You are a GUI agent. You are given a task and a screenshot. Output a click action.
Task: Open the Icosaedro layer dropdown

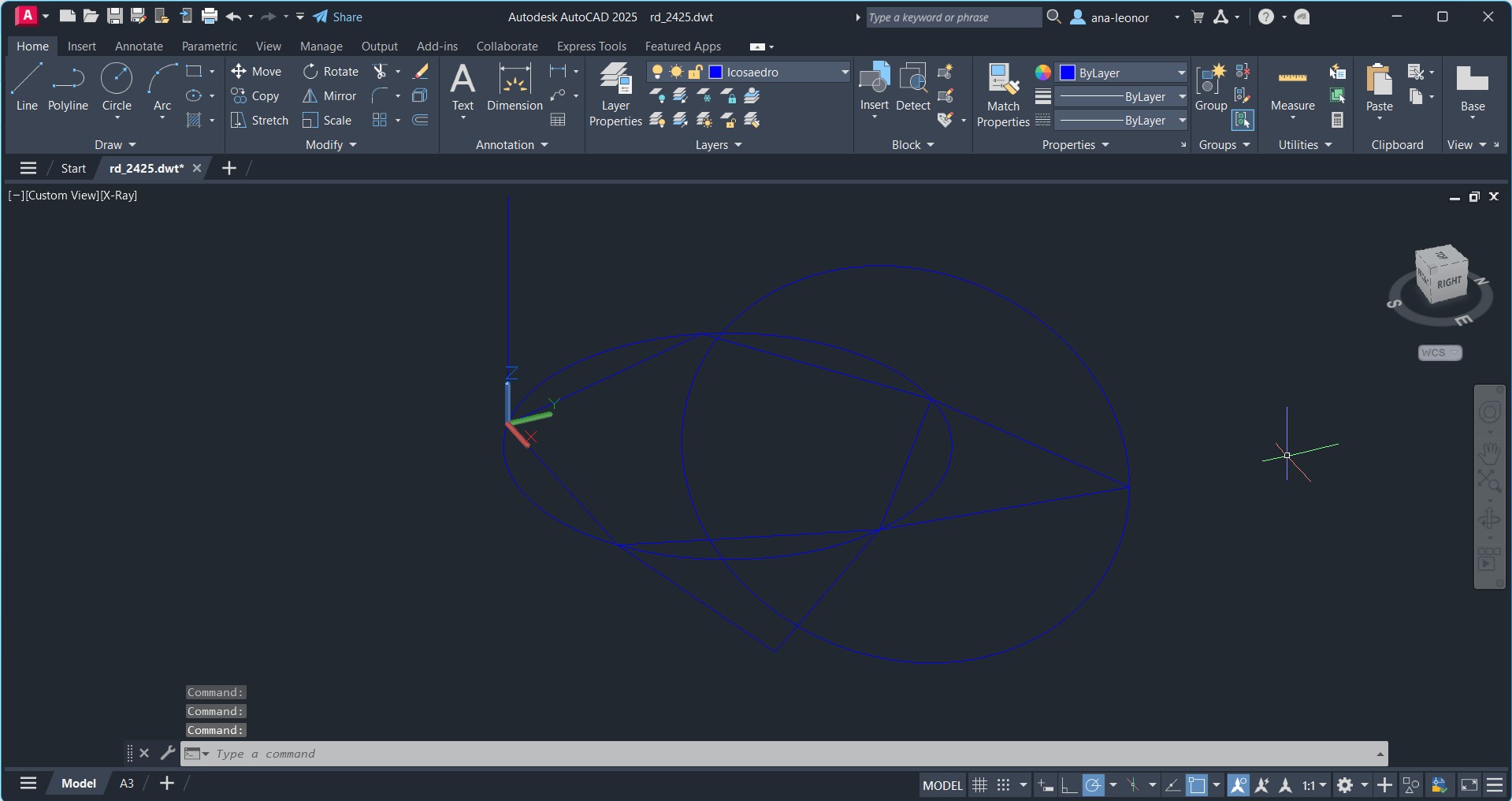coord(845,73)
